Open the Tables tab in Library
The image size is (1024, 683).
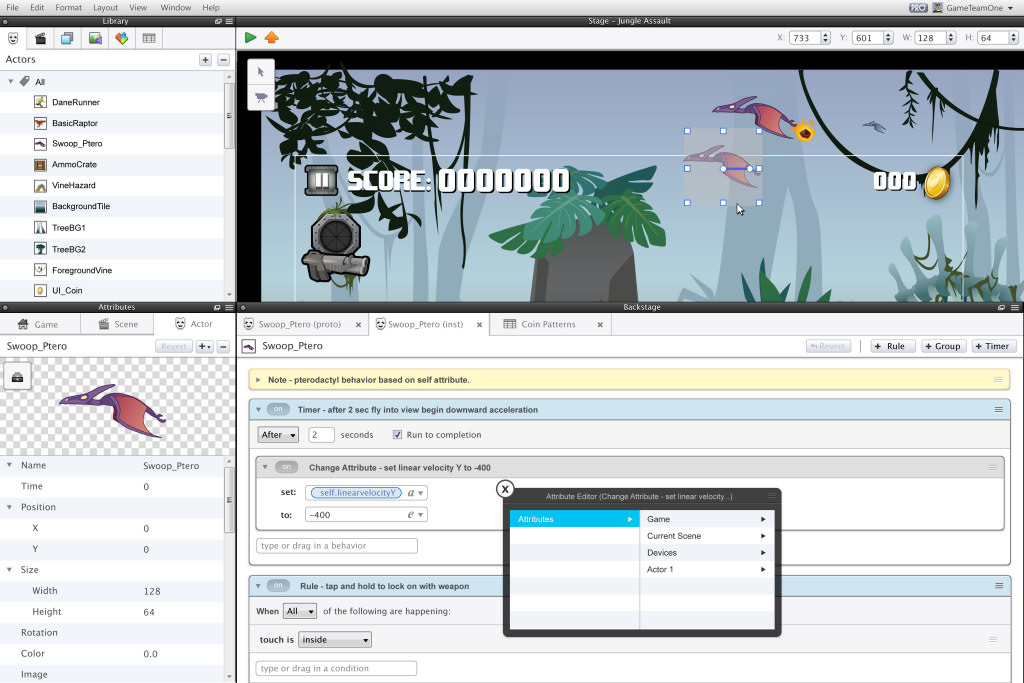click(149, 39)
